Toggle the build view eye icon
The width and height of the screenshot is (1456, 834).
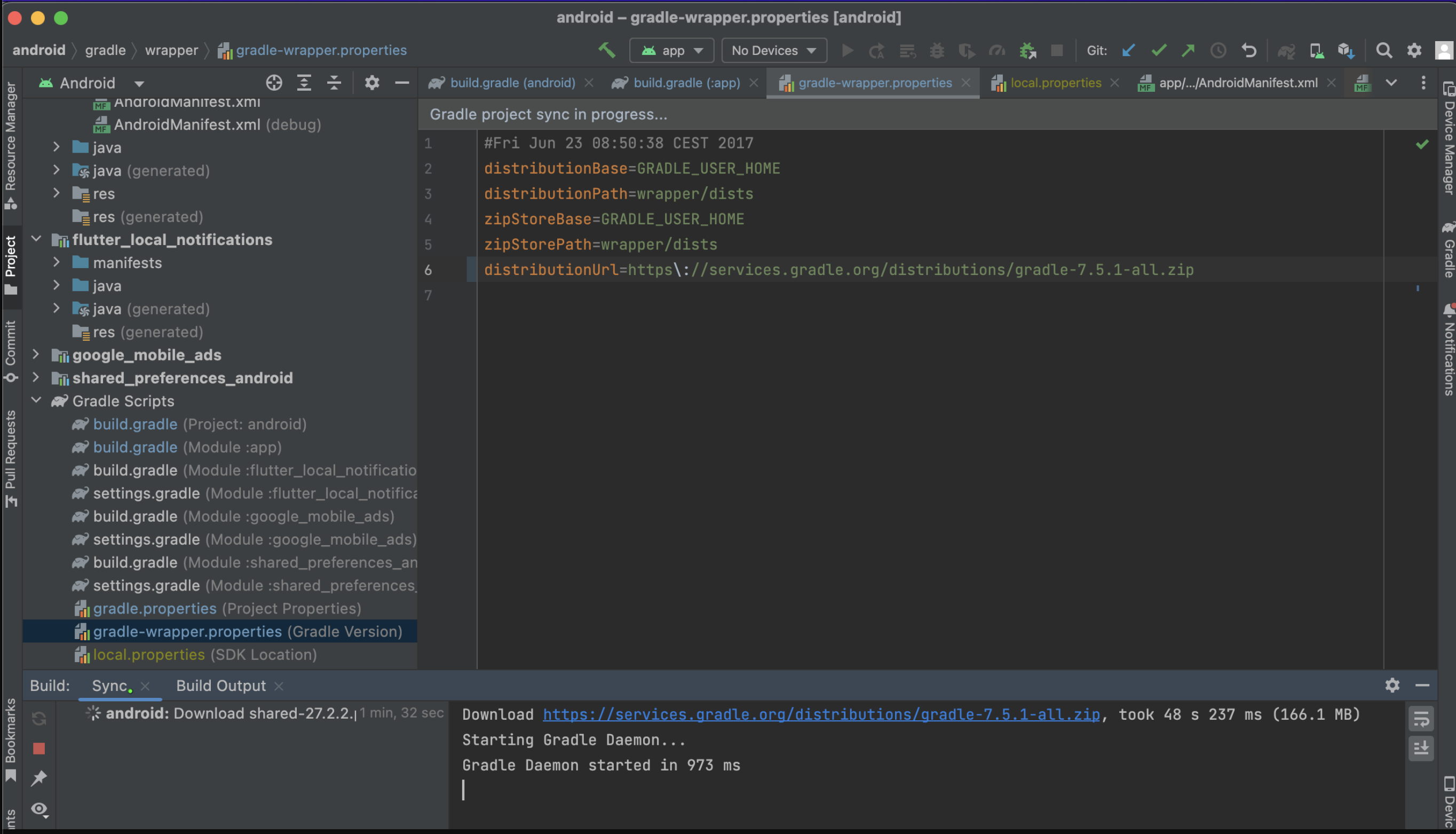click(39, 809)
